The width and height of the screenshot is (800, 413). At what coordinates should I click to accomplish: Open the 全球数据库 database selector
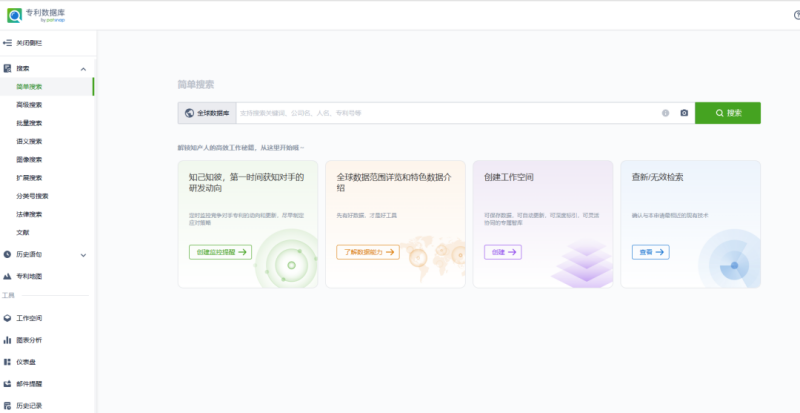(x=207, y=113)
